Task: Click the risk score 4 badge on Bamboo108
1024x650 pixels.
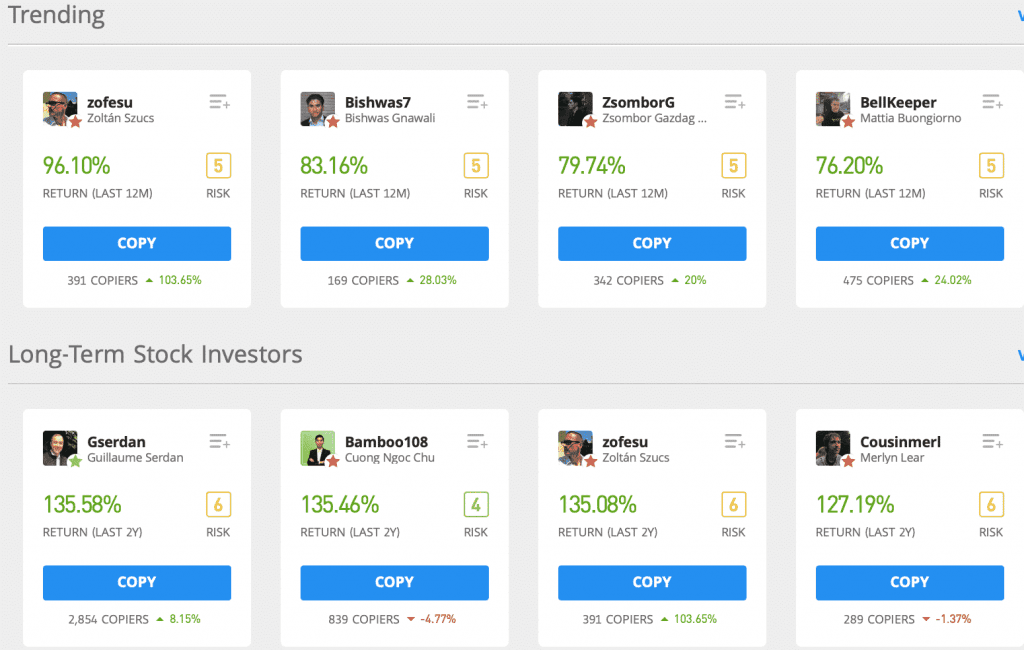Action: pyautogui.click(x=476, y=504)
